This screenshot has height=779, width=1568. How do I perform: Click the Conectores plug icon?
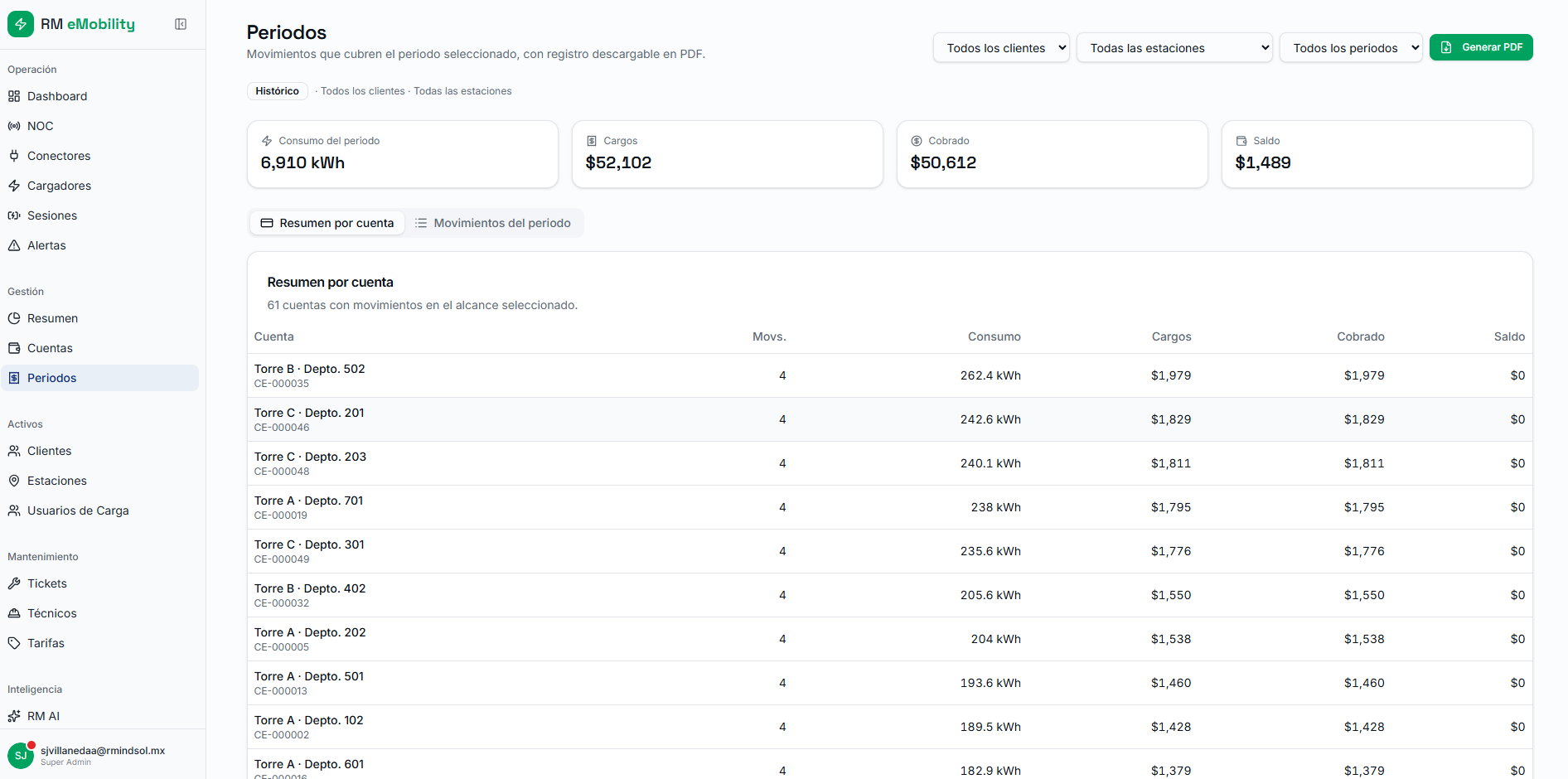pyautogui.click(x=14, y=156)
